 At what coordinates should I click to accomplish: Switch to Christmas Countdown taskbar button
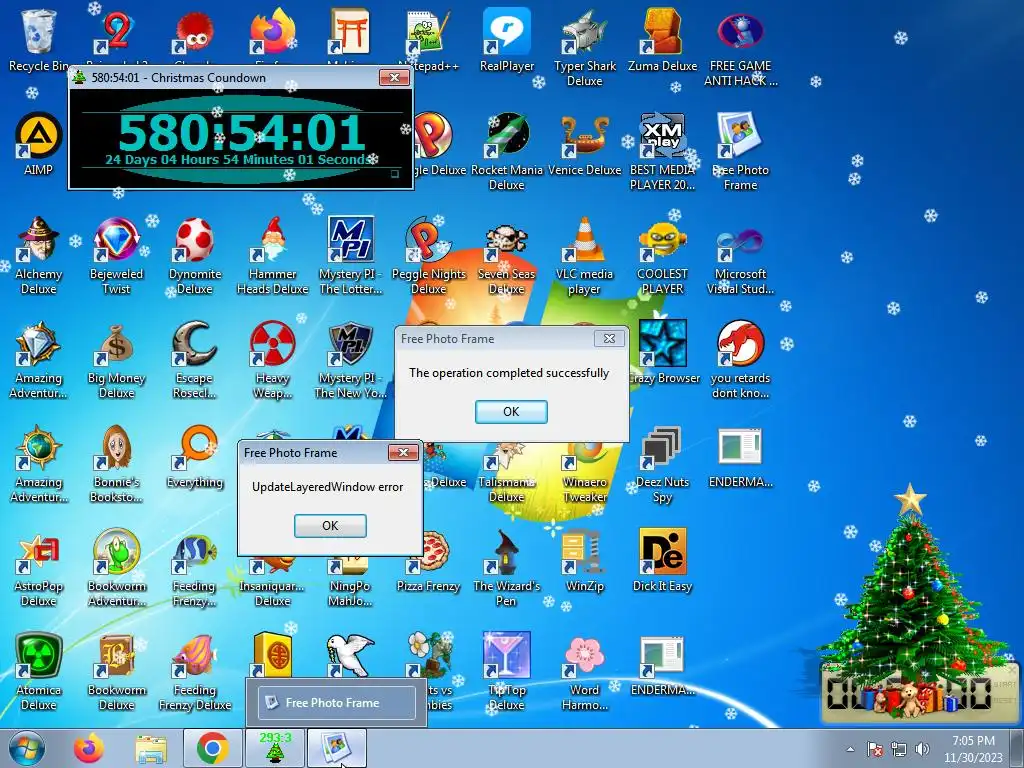coord(274,748)
